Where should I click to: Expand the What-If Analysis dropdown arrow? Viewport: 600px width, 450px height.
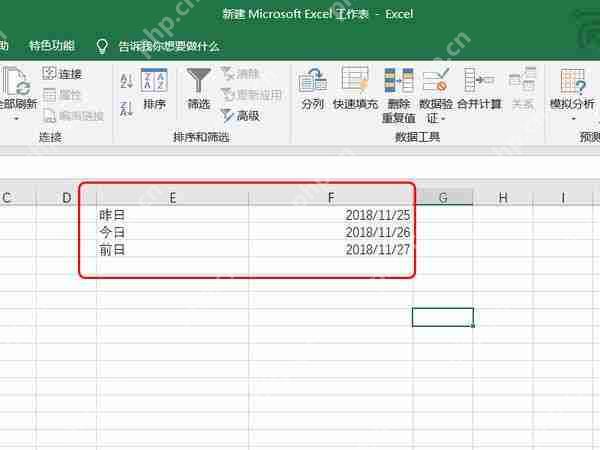[573, 119]
